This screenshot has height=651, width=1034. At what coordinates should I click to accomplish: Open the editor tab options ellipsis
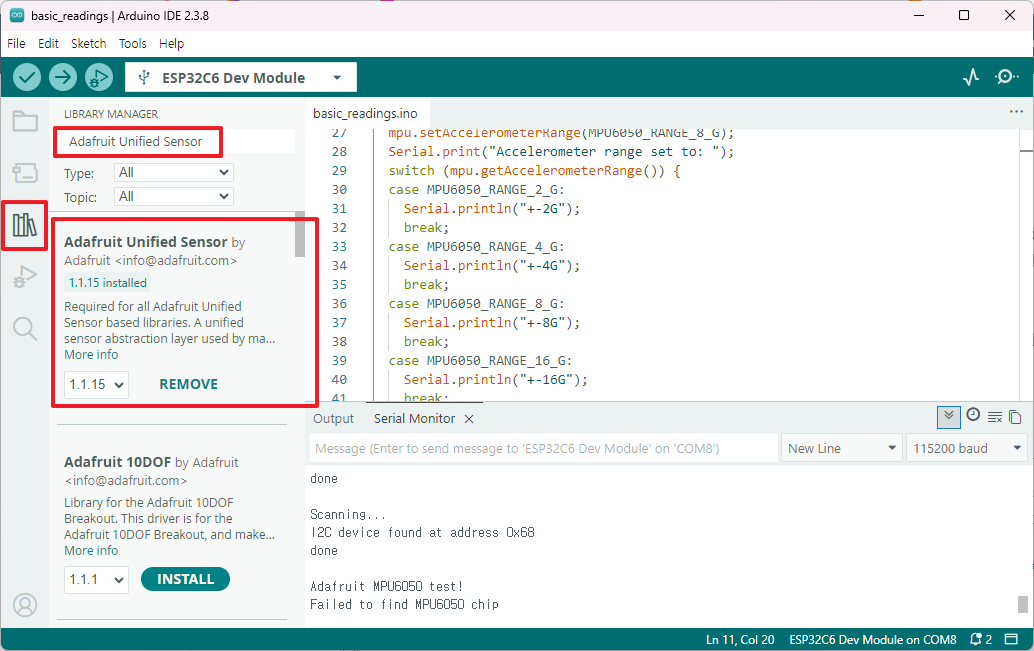tap(1016, 111)
